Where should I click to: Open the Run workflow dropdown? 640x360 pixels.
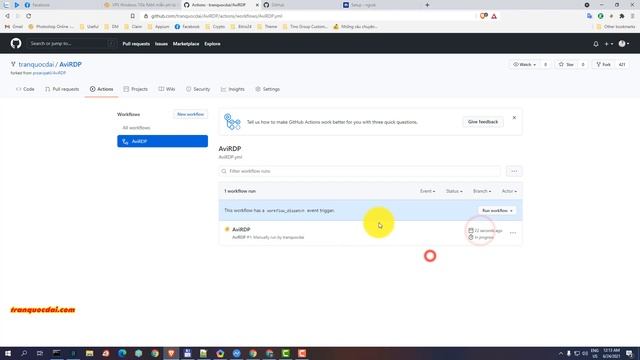pyautogui.click(x=497, y=211)
